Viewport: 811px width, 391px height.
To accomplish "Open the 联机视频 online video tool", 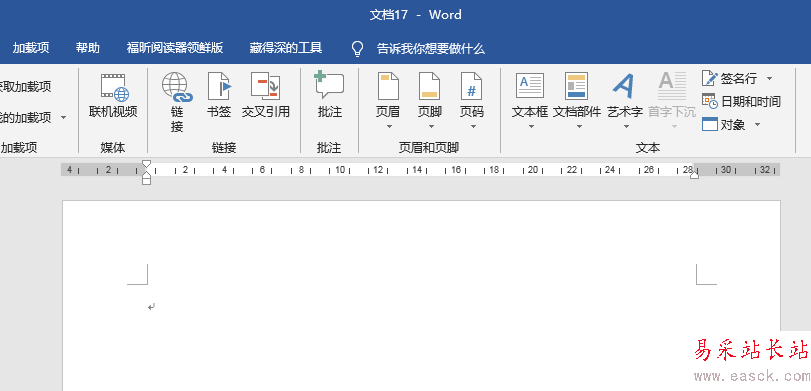I will click(113, 96).
